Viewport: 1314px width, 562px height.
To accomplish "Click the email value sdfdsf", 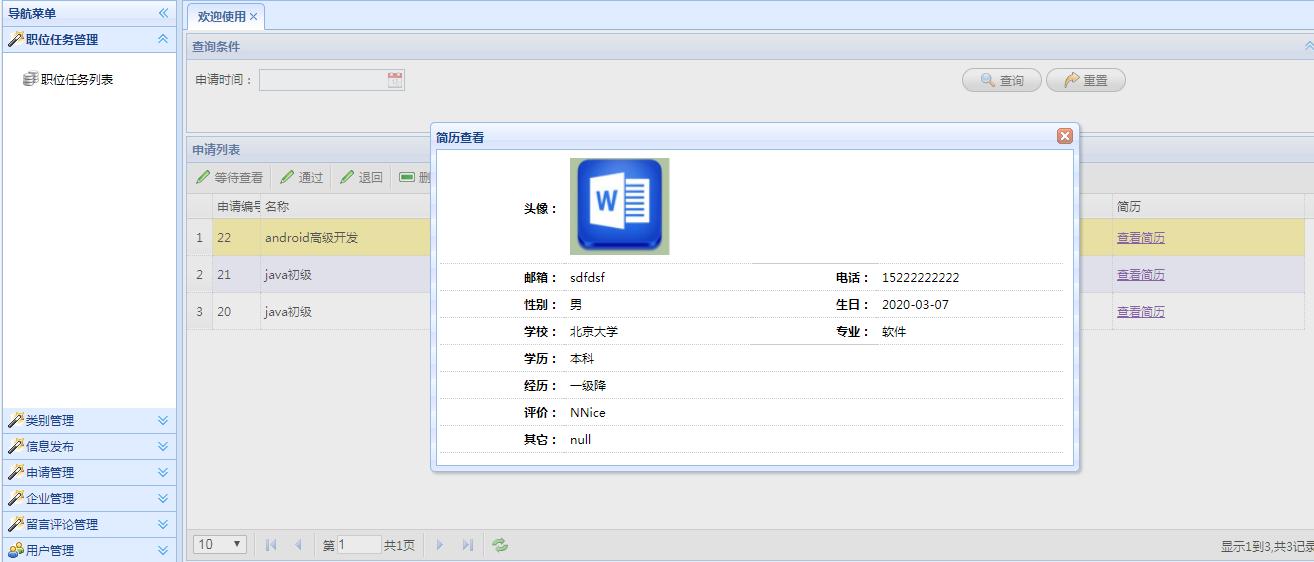I will pyautogui.click(x=588, y=278).
